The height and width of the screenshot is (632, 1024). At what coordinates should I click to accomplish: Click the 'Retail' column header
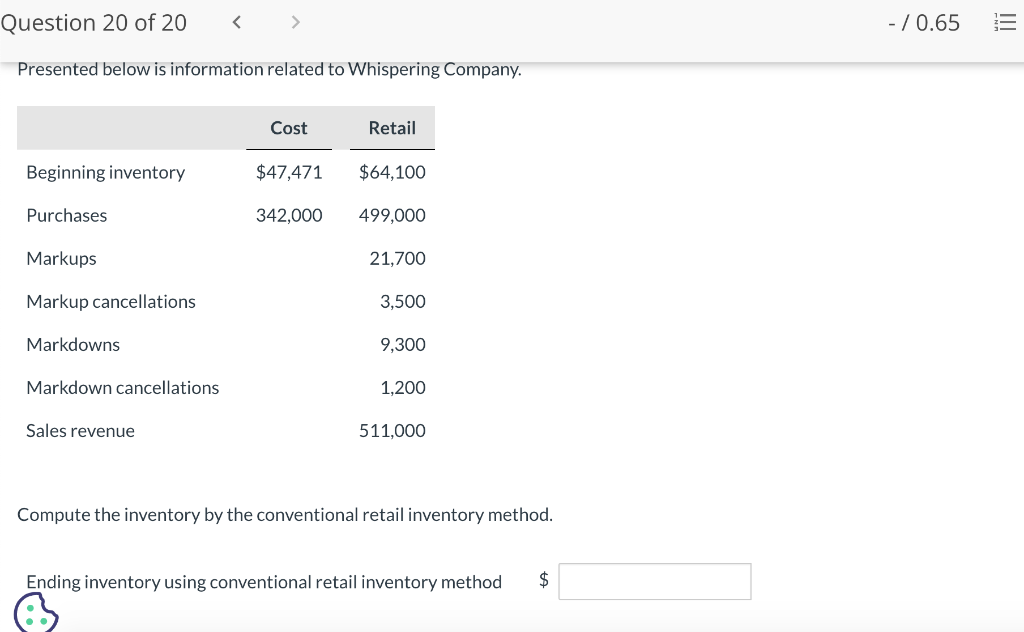click(x=392, y=128)
